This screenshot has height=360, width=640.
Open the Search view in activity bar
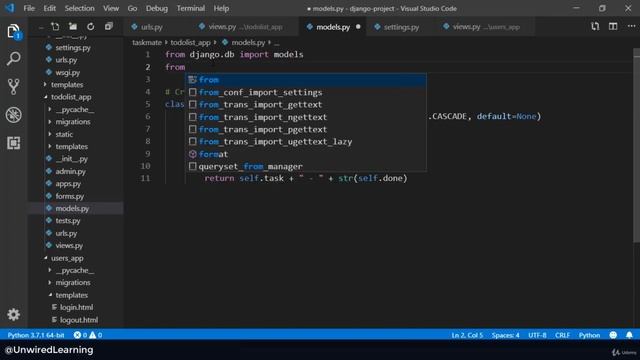tap(13, 59)
